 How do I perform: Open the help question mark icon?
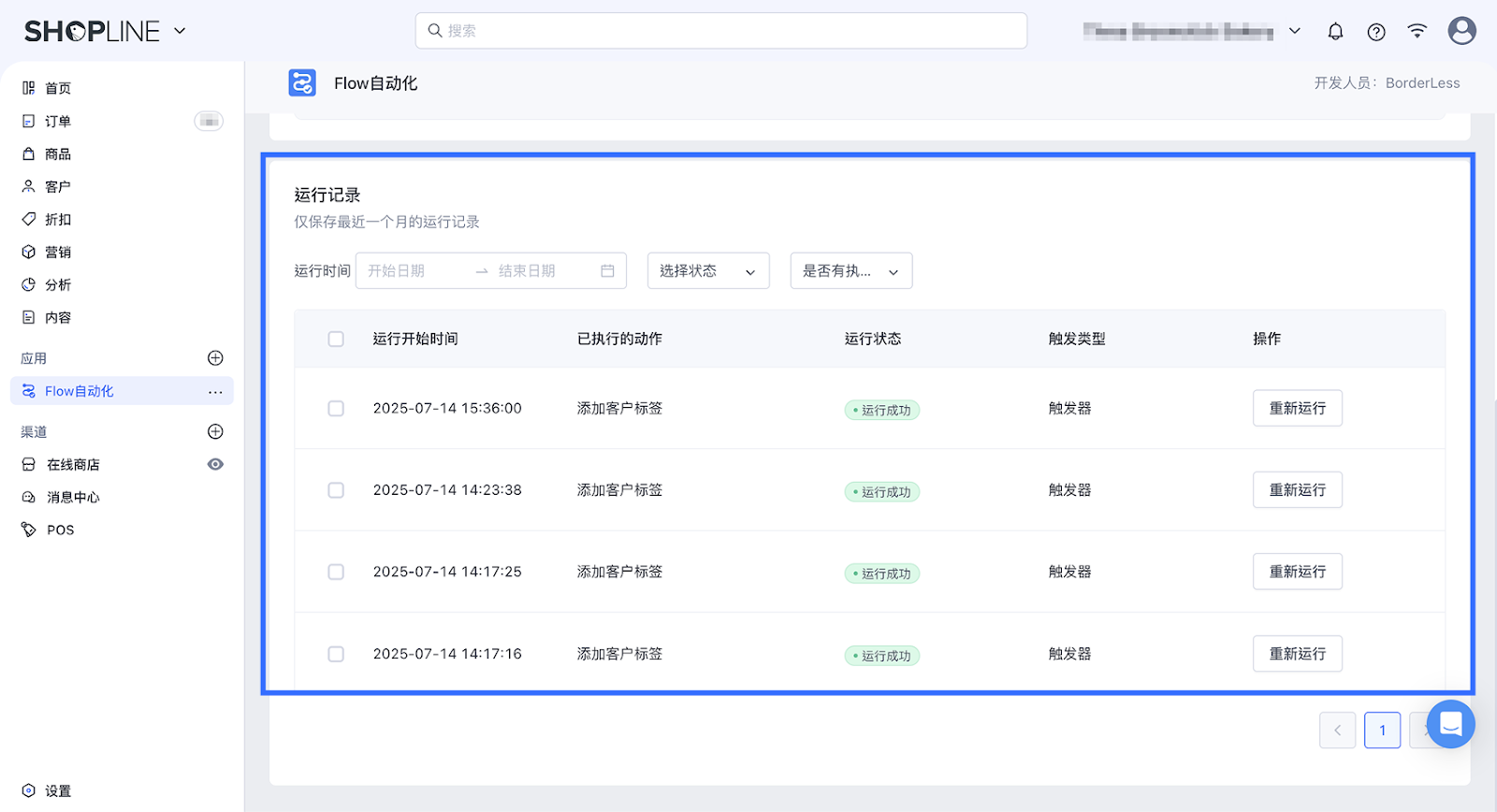1376,32
